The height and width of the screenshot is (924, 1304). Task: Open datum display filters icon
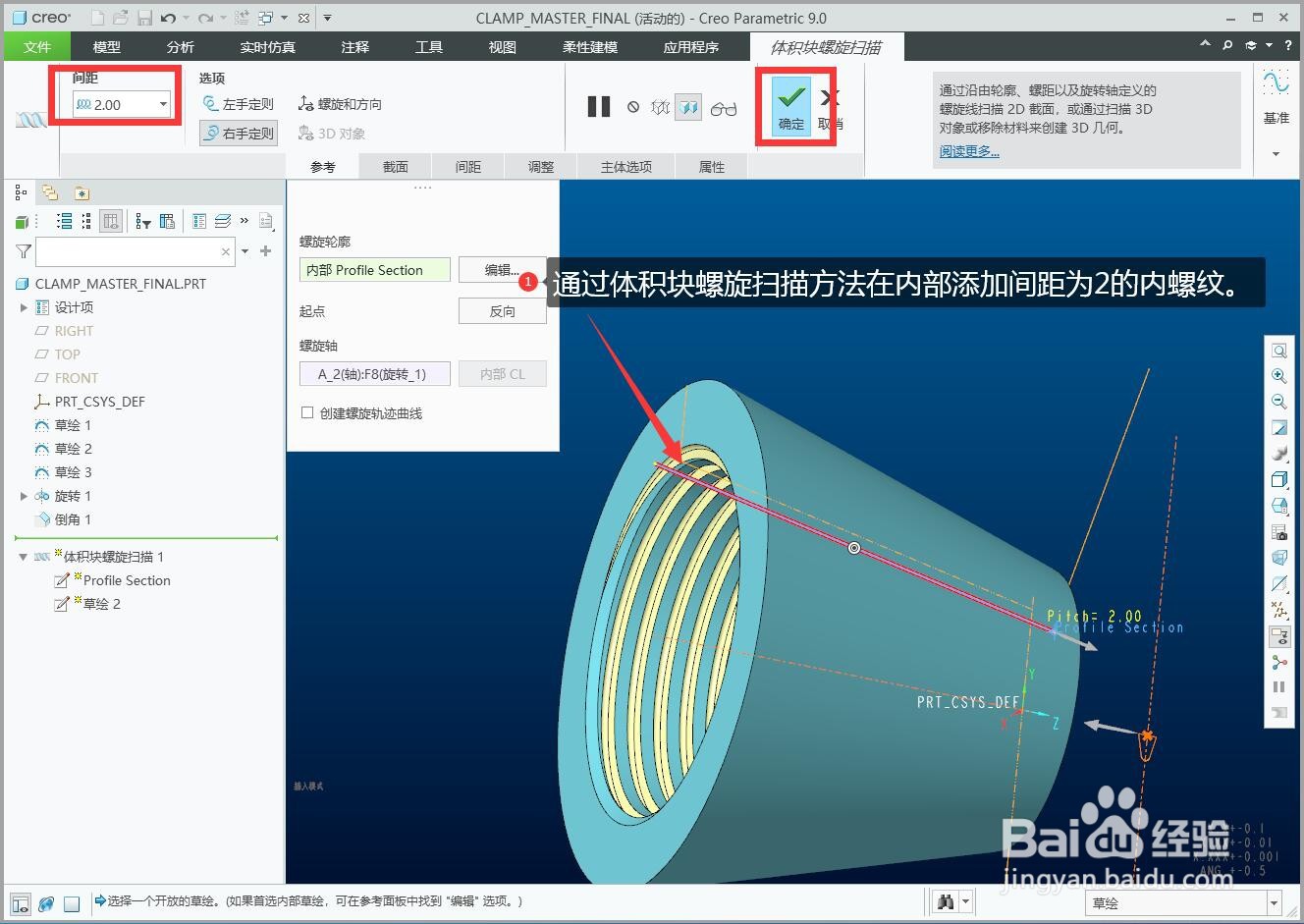pyautogui.click(x=1279, y=610)
